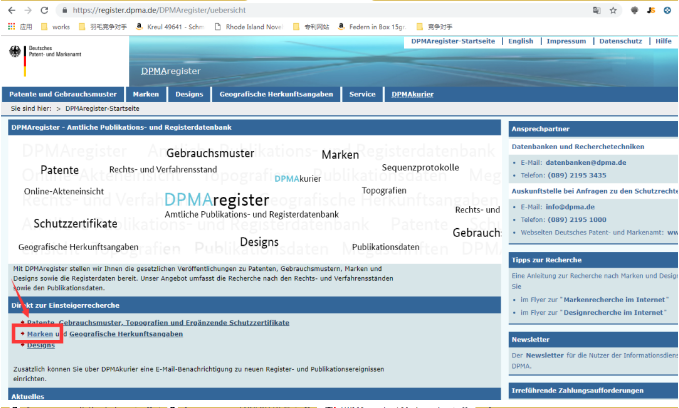Email info@dpma.de link
This screenshot has width=679, height=408.
(570, 207)
